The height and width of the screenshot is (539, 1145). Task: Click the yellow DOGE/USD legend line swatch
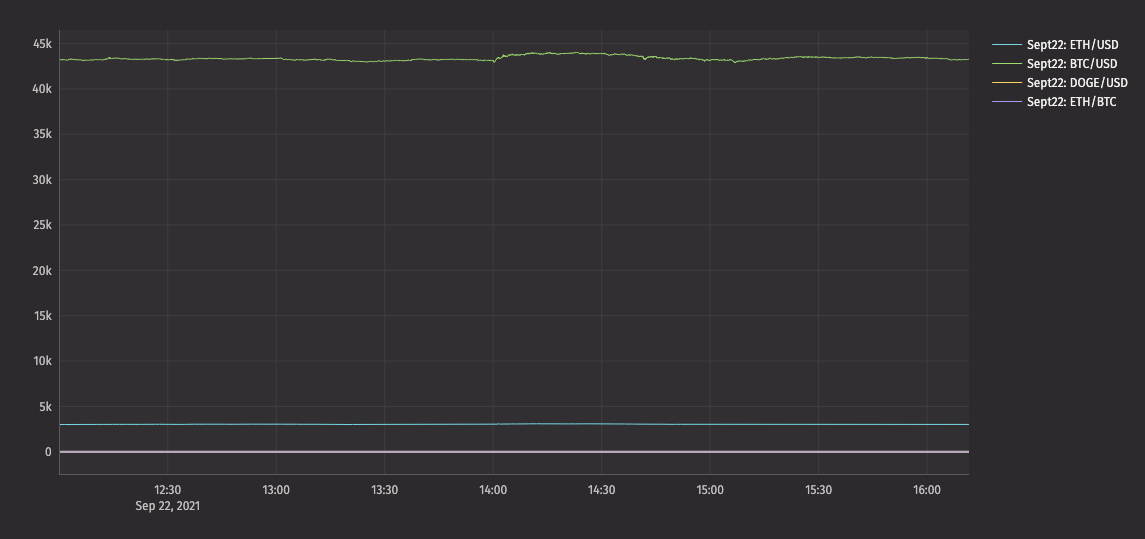point(1006,83)
